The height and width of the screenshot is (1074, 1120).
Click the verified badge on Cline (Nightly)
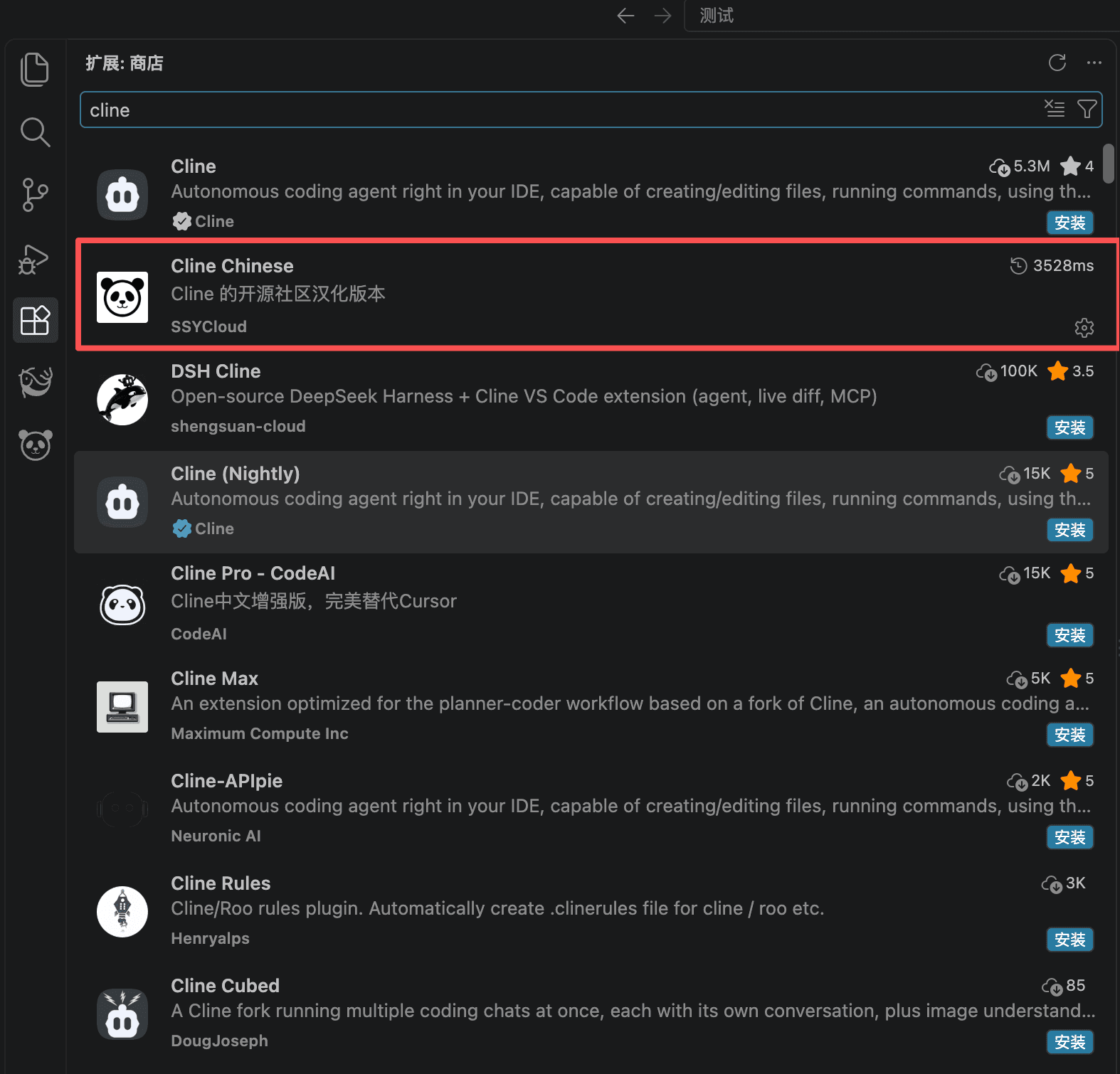point(181,528)
